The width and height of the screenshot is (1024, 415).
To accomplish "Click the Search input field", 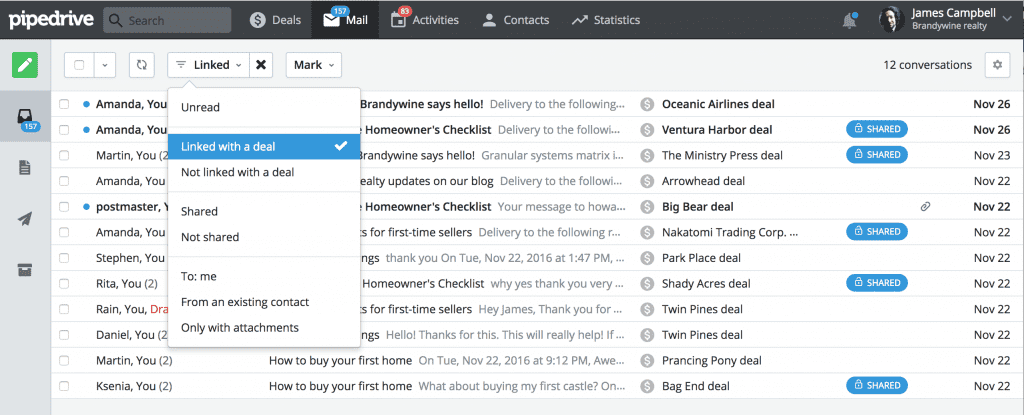I will [167, 20].
